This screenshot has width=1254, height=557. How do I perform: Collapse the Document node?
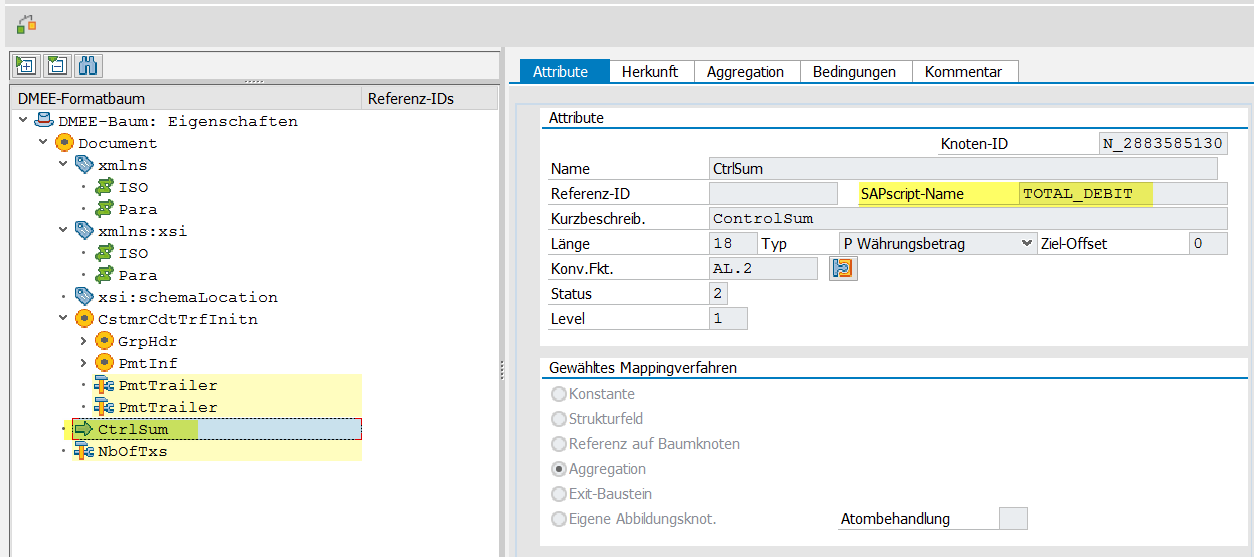pyautogui.click(x=43, y=143)
